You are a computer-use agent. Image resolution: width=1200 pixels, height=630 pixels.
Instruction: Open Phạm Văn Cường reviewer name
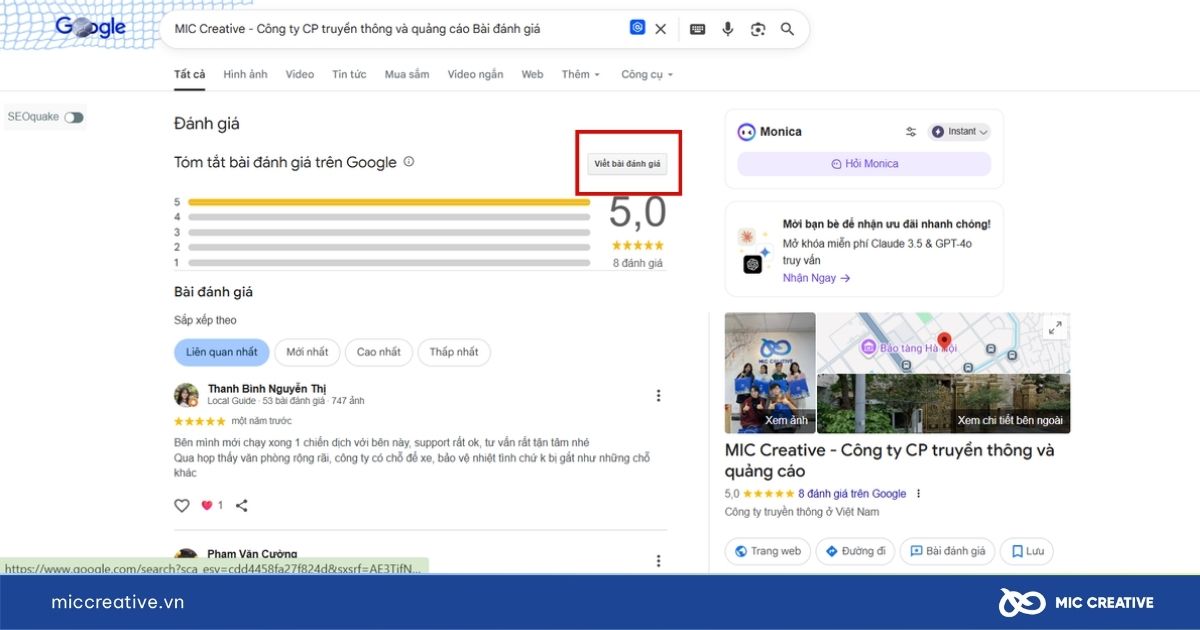click(252, 554)
